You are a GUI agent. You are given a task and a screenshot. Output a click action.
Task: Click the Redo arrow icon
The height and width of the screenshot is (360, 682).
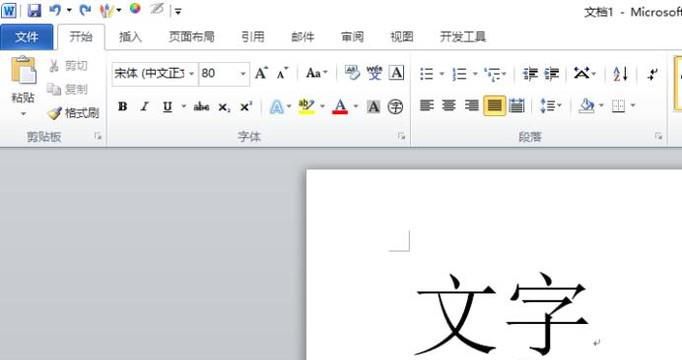(x=85, y=10)
